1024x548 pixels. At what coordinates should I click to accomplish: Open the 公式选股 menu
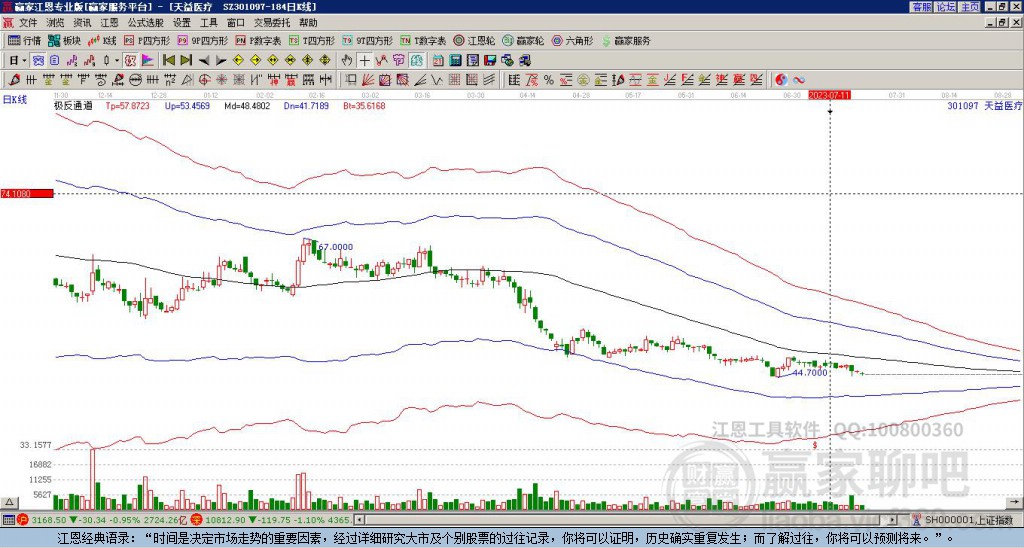coord(146,23)
